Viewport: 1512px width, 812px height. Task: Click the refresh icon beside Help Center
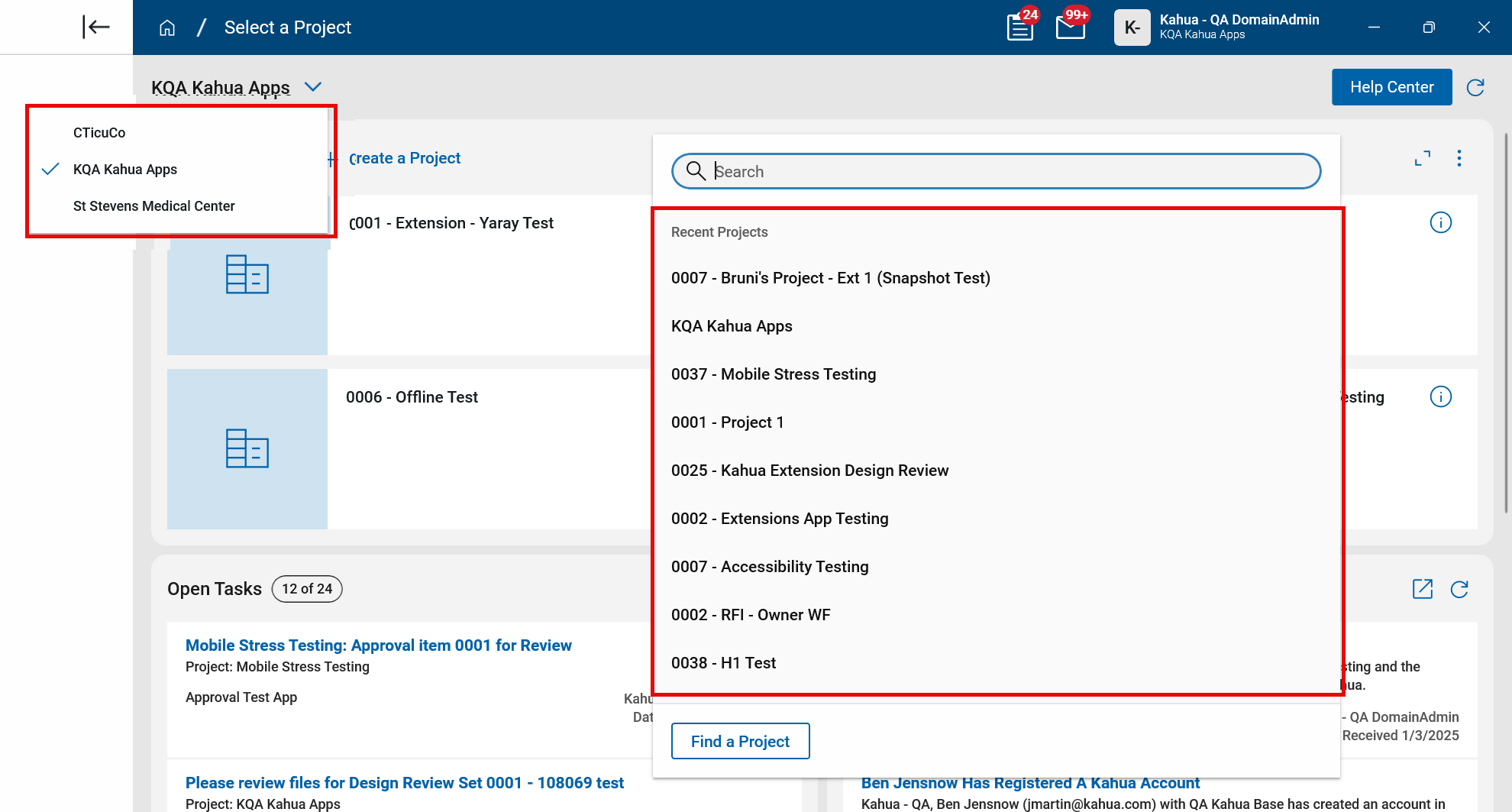[x=1475, y=87]
